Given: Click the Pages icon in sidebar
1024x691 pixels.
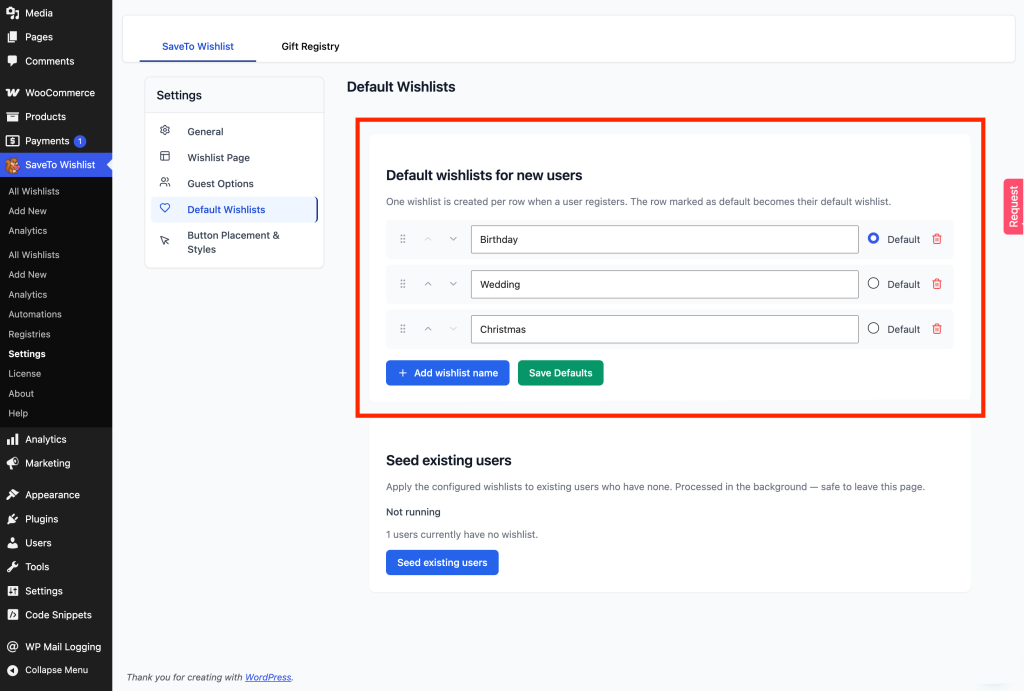Looking at the screenshot, I should click(12, 37).
